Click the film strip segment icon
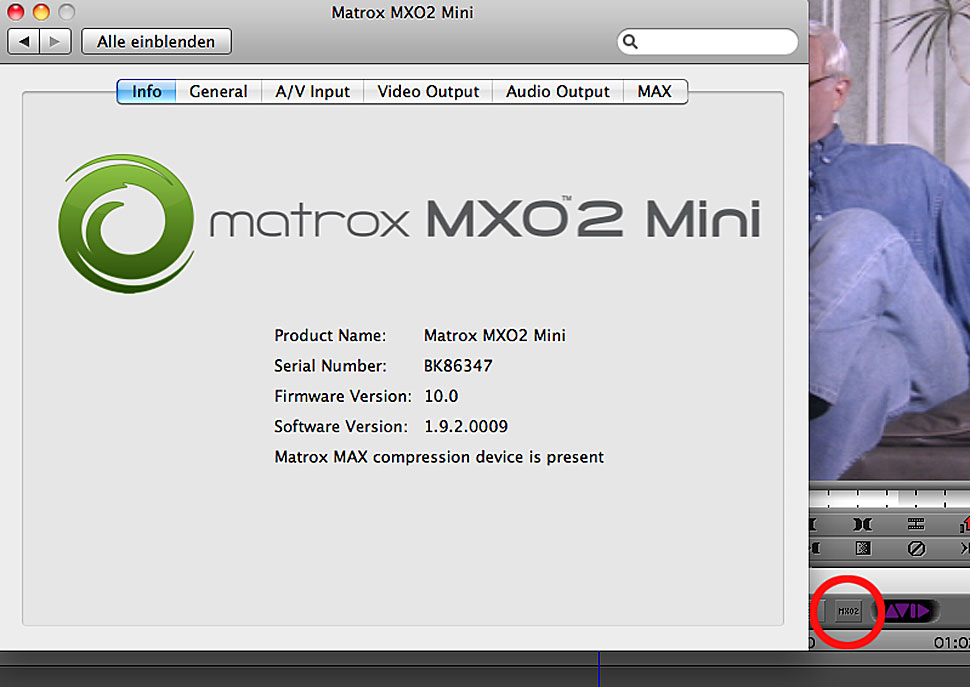Image resolution: width=970 pixels, height=687 pixels. pyautogui.click(x=916, y=524)
